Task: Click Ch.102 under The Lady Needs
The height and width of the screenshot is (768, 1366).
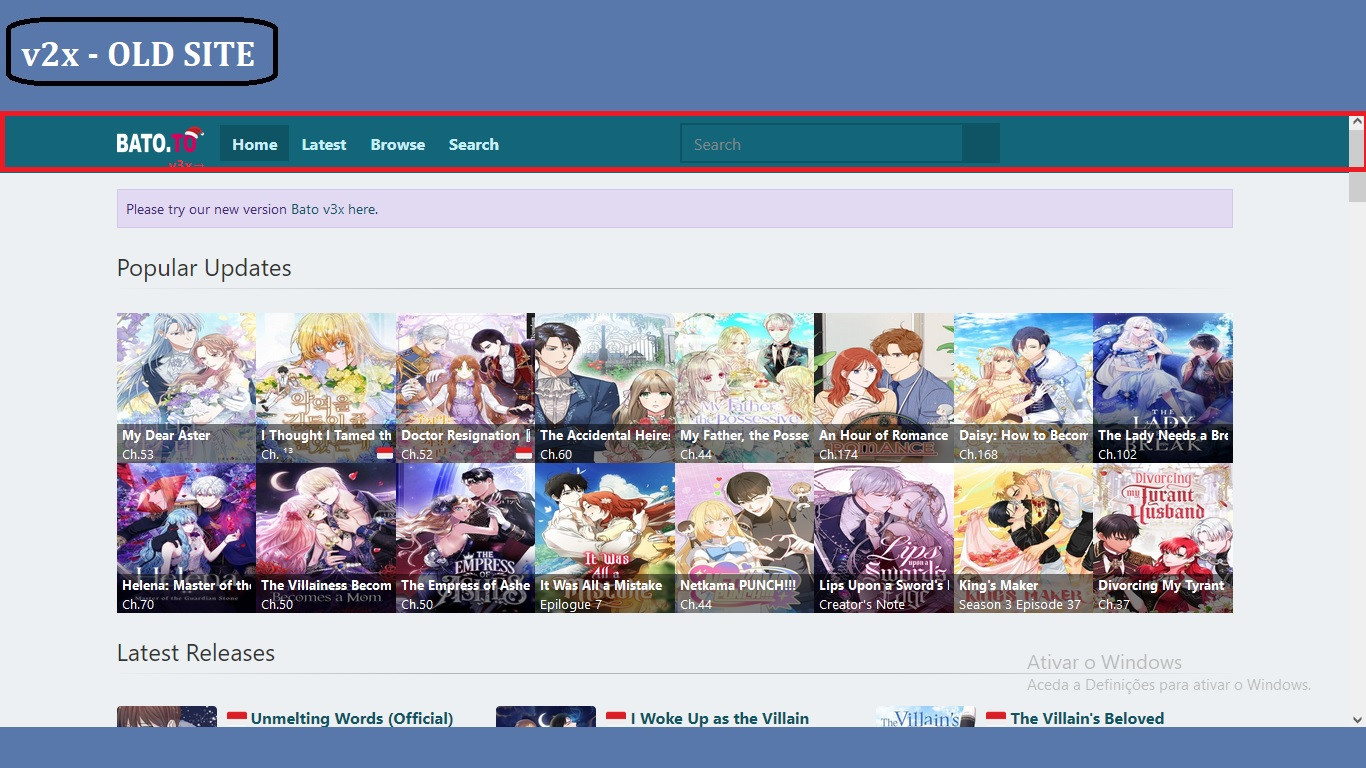Action: point(1117,454)
